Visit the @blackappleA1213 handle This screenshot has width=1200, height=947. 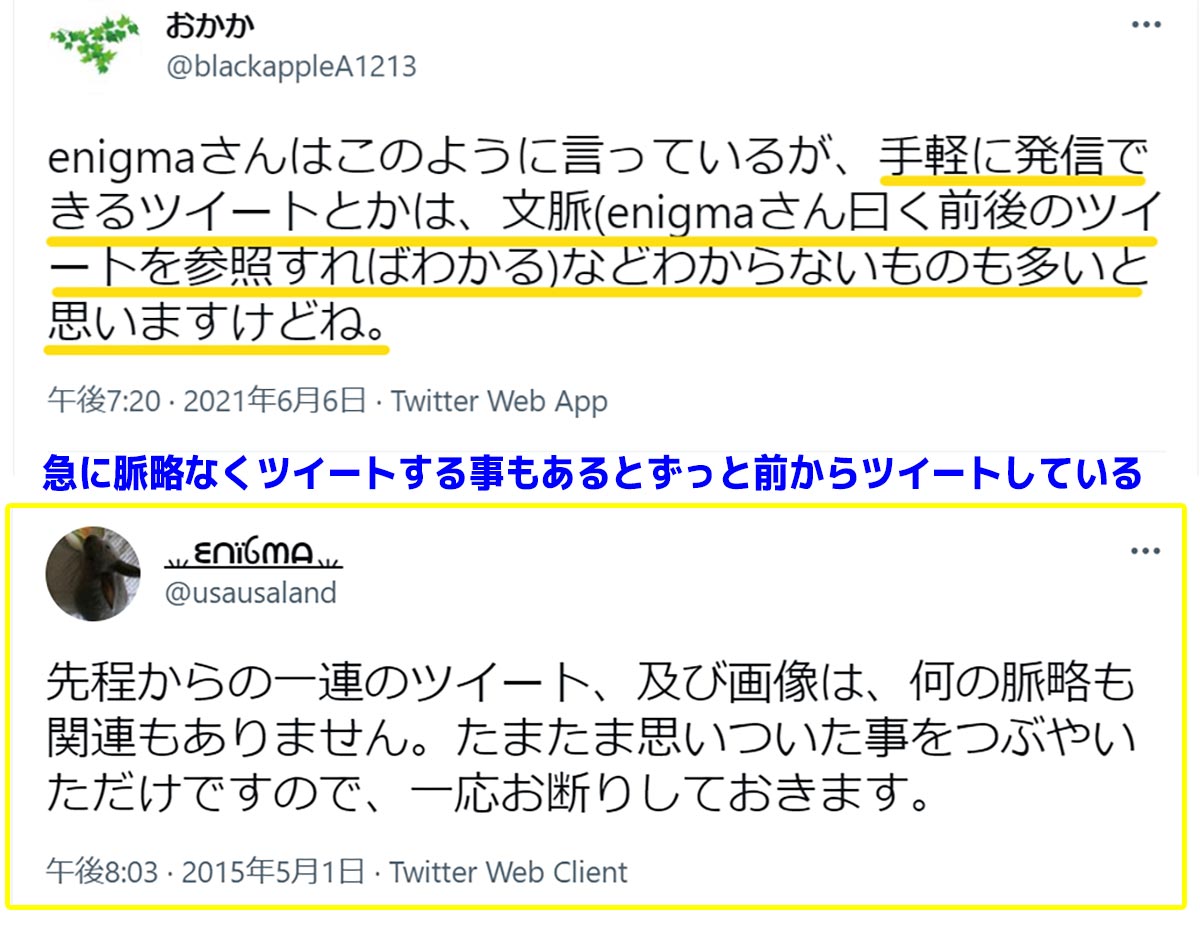[x=290, y=66]
